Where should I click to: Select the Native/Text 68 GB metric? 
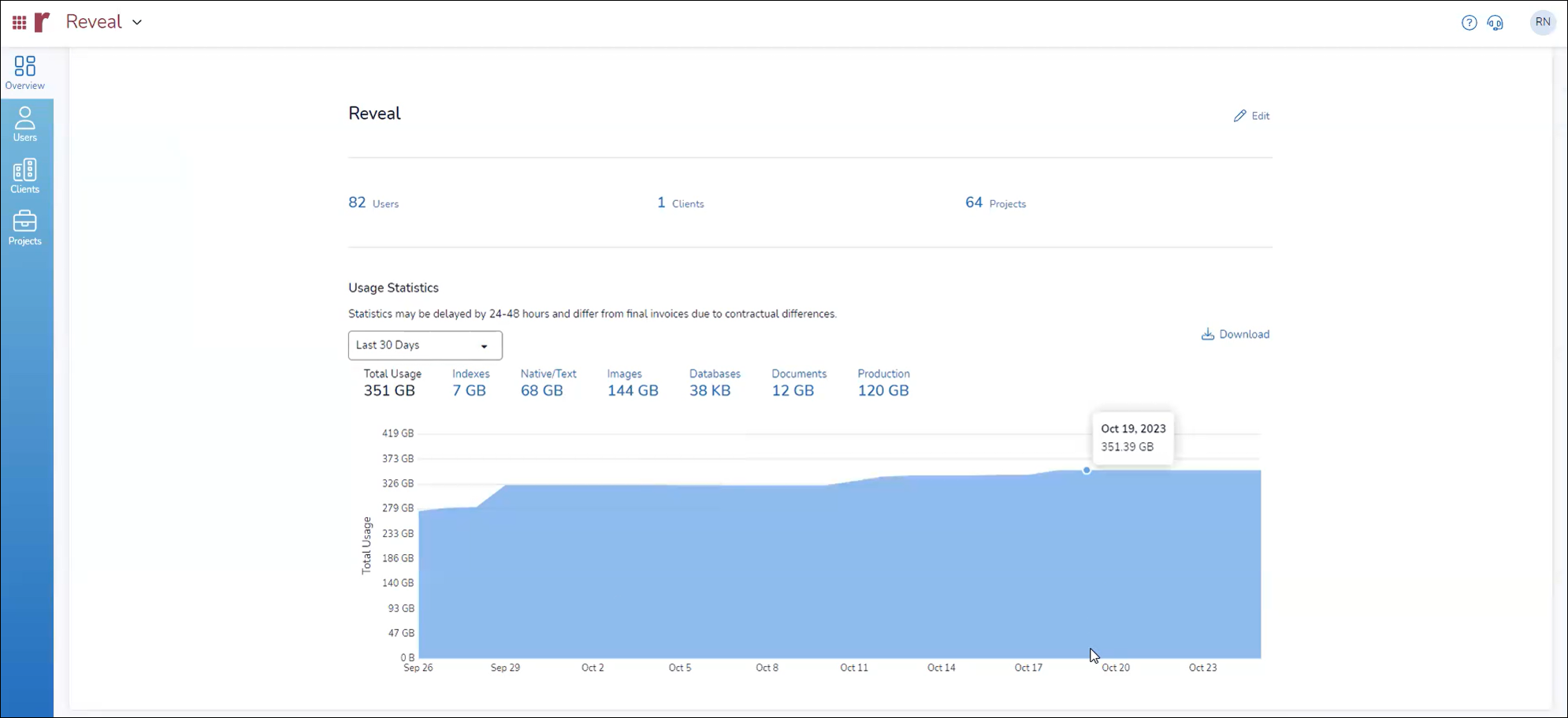548,383
